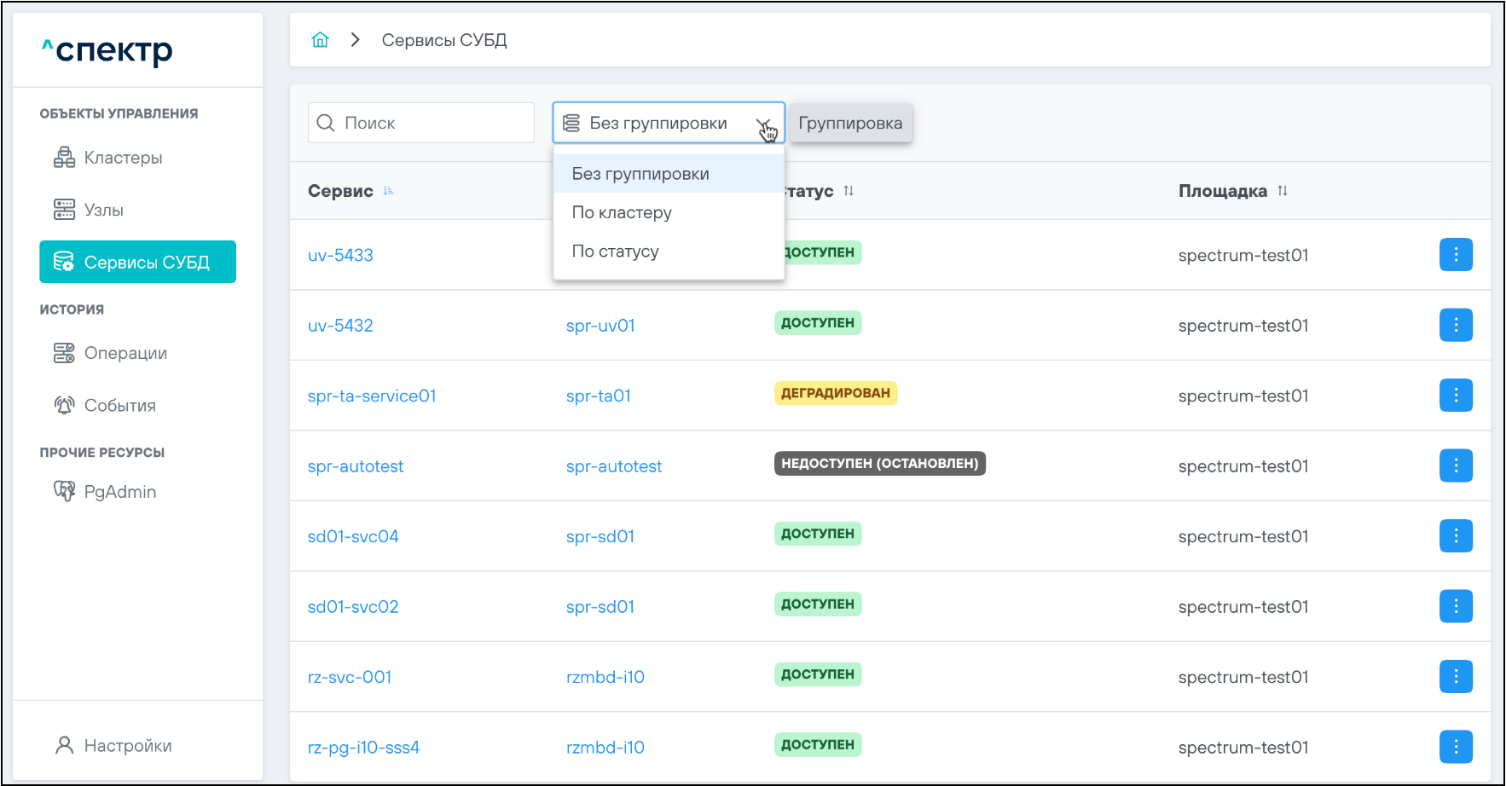Collapse the Без группировки dropdown
Screen dimensions: 1506x786
[764, 124]
